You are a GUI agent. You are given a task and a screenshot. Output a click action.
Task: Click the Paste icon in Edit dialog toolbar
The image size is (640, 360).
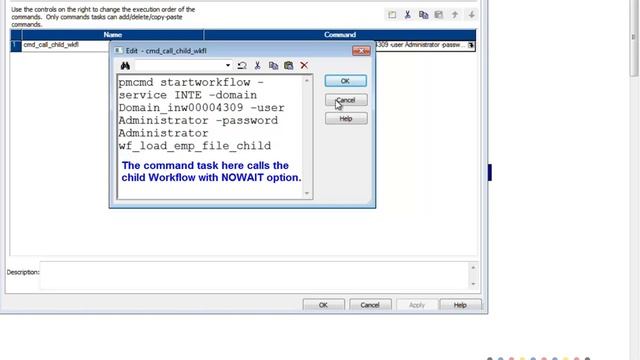pos(289,65)
